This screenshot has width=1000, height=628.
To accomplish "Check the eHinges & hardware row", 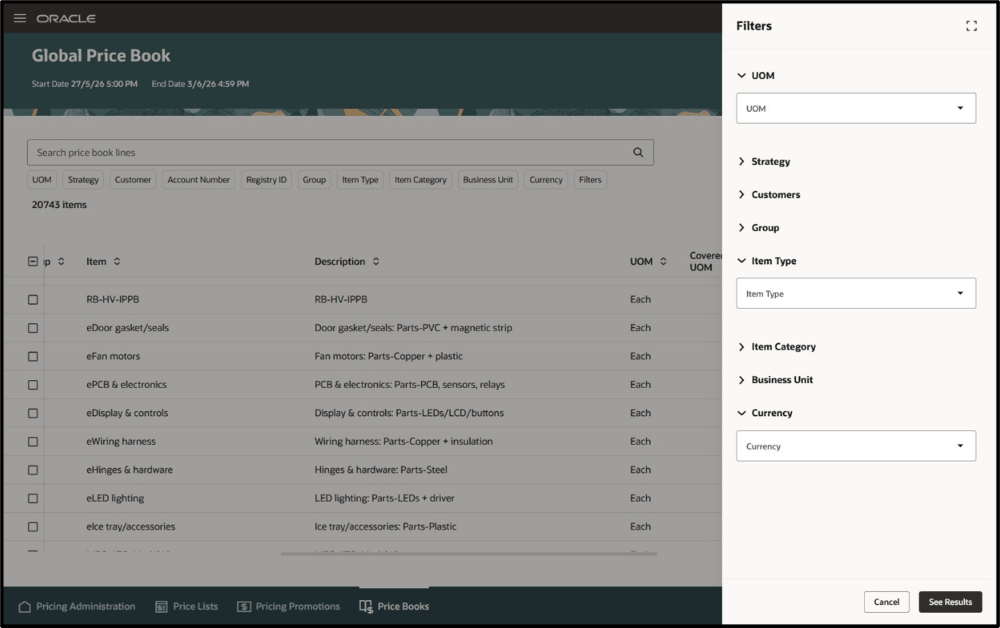I will (x=33, y=470).
